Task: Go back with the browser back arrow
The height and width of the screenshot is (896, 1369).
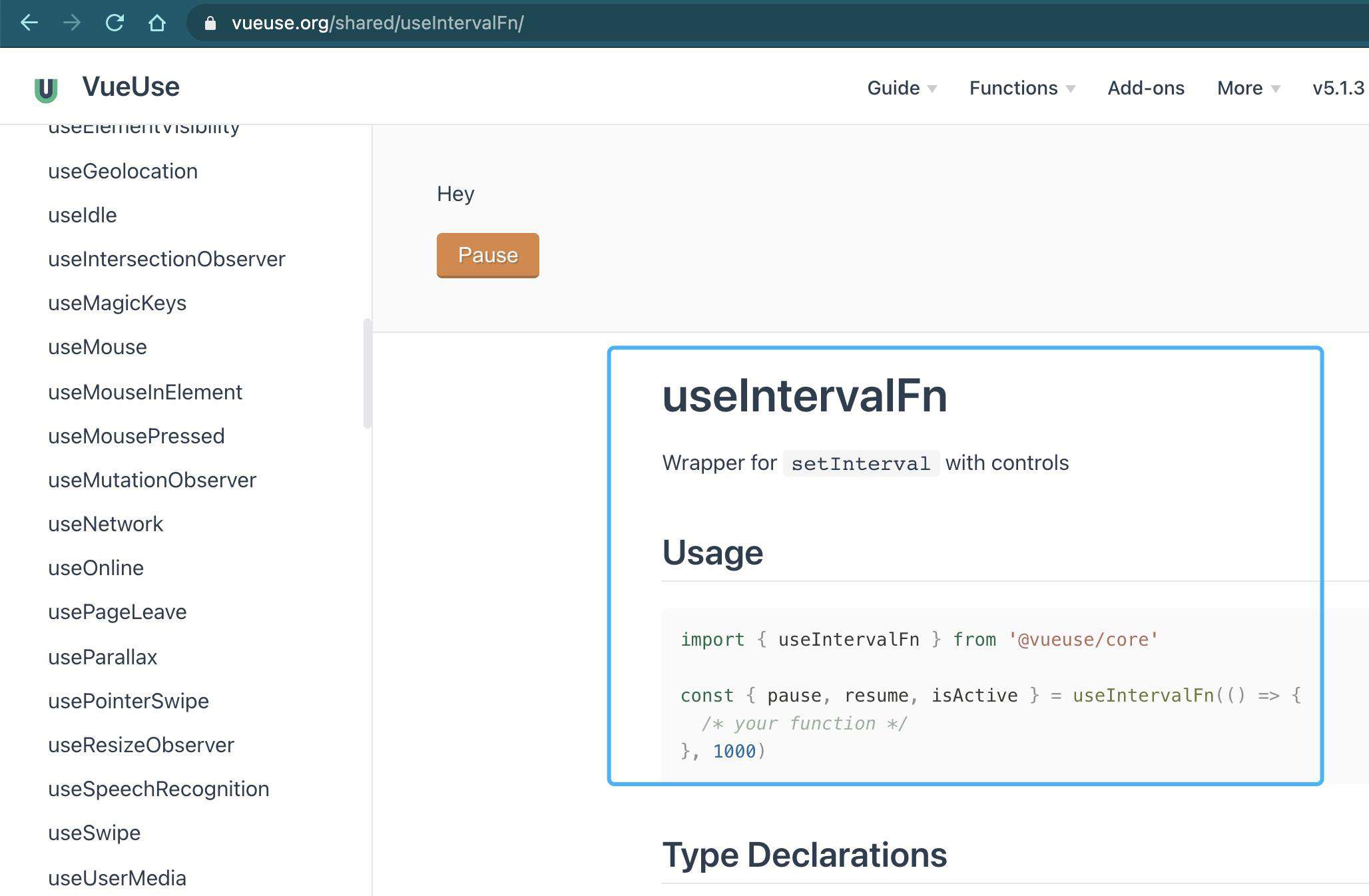Action: [x=29, y=23]
